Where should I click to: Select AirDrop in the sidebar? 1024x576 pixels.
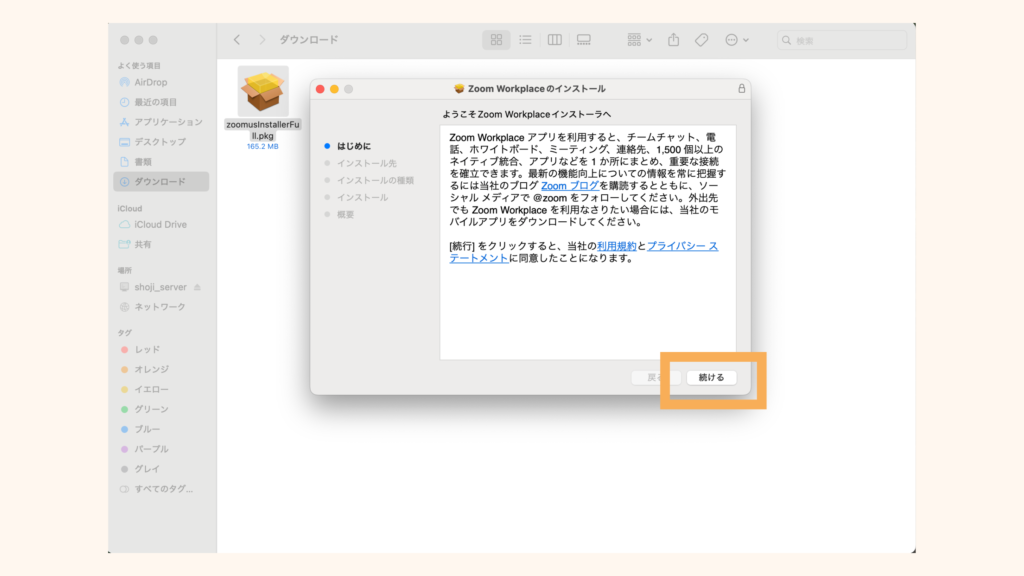tap(151, 82)
